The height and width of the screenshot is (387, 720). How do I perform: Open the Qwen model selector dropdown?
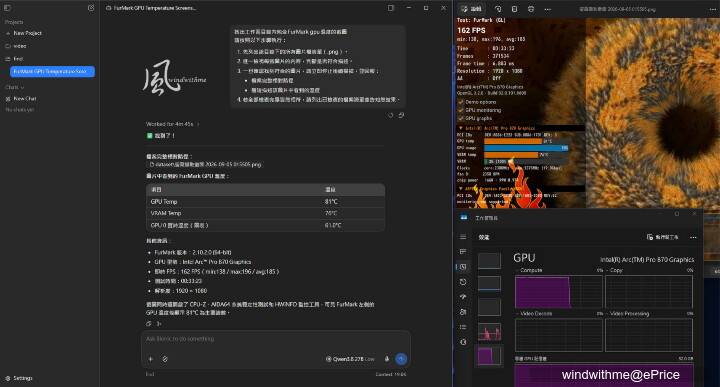coord(350,359)
